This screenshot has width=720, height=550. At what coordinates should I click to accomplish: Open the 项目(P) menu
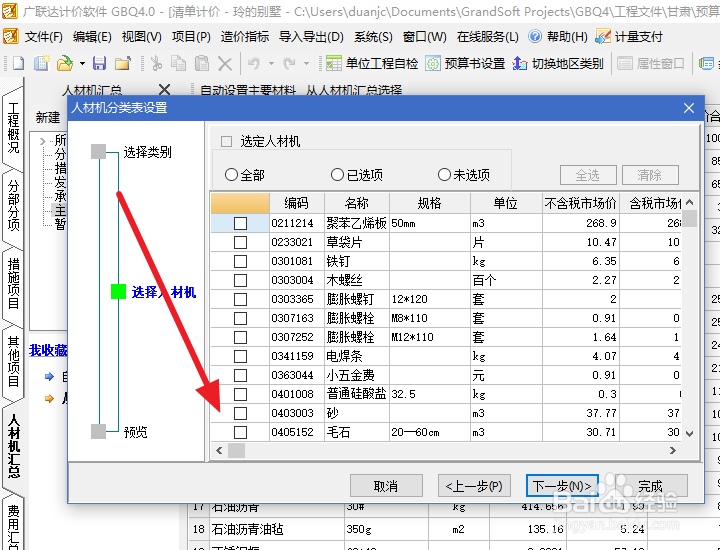coord(191,37)
